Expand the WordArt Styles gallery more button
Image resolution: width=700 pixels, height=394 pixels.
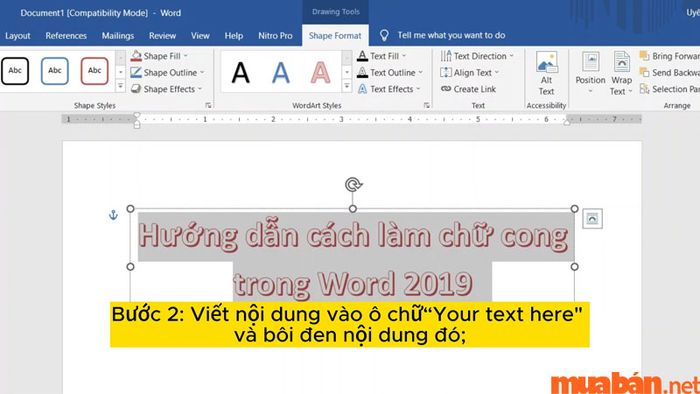[x=347, y=86]
